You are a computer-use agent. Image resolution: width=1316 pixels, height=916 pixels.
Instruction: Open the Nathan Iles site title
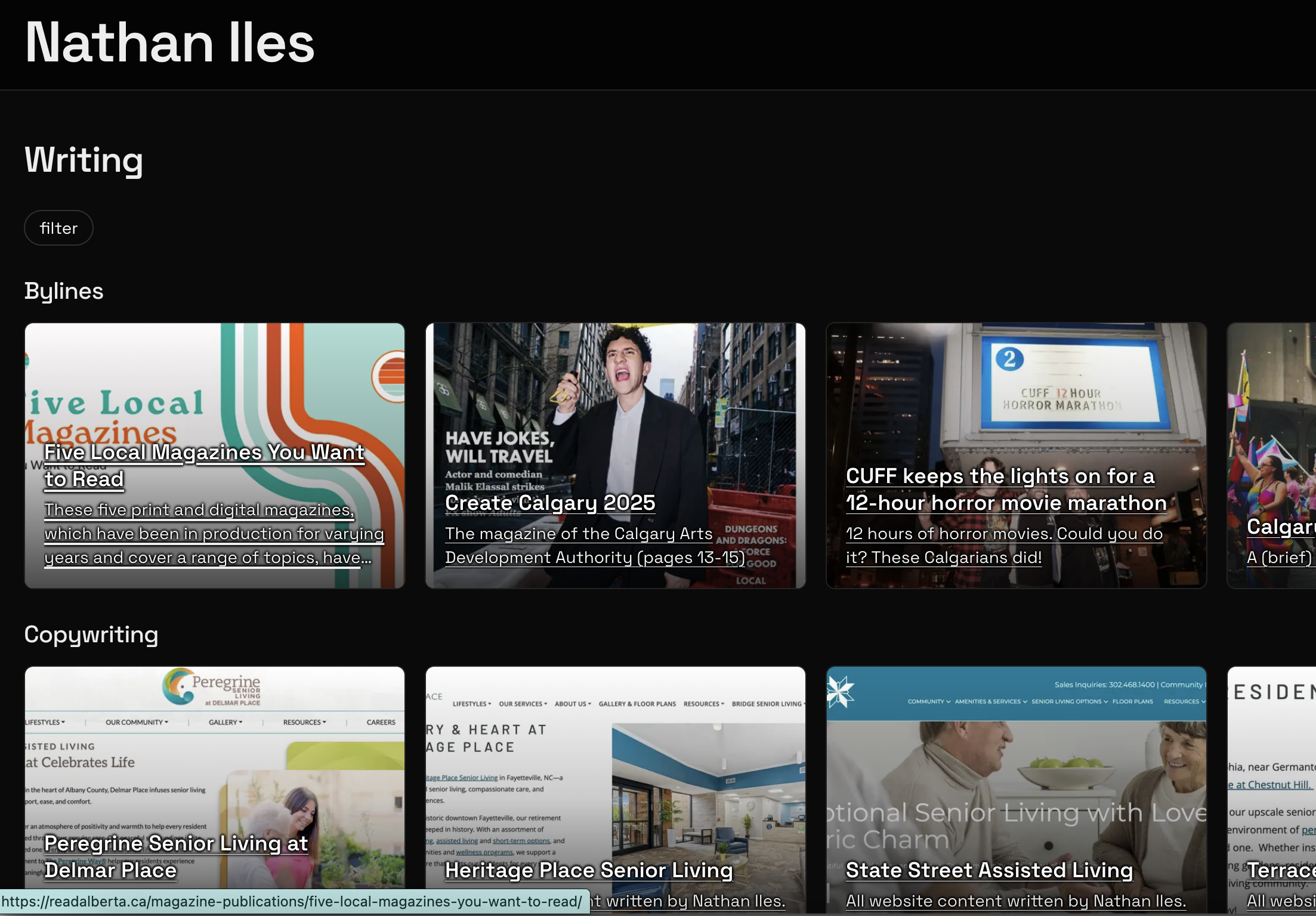click(x=169, y=42)
